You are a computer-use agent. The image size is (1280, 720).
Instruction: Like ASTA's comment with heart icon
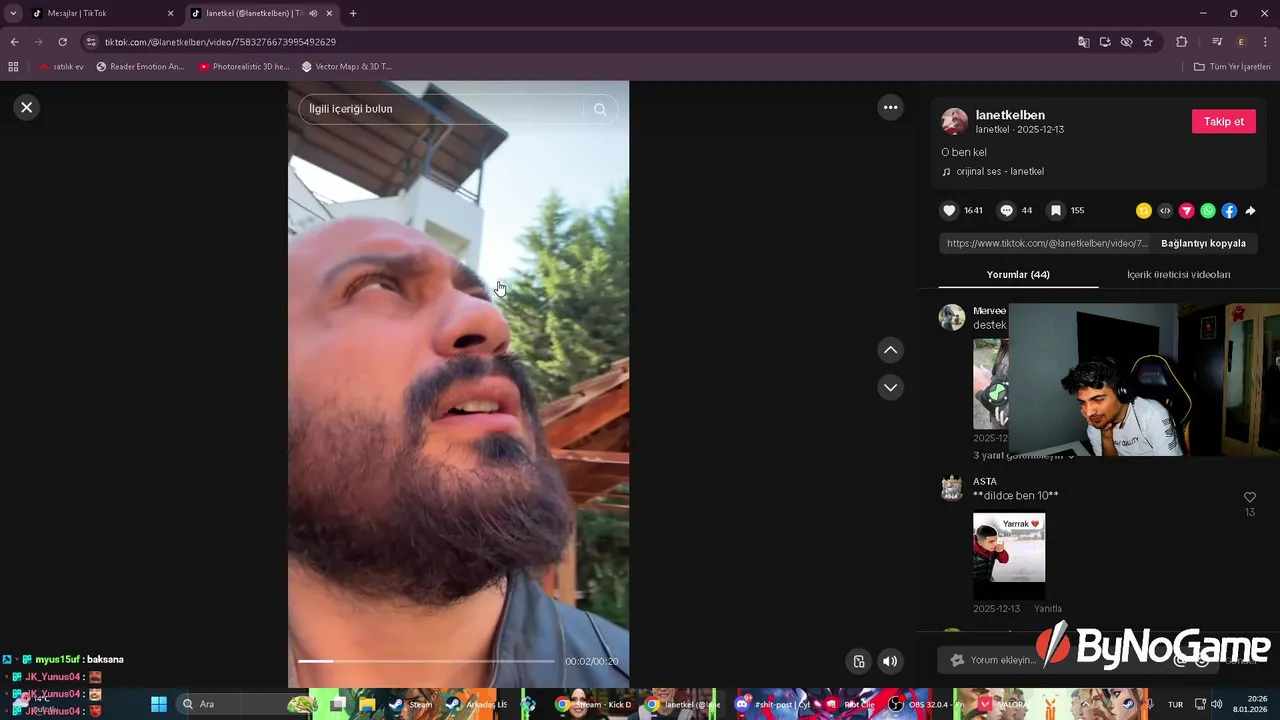[1249, 497]
